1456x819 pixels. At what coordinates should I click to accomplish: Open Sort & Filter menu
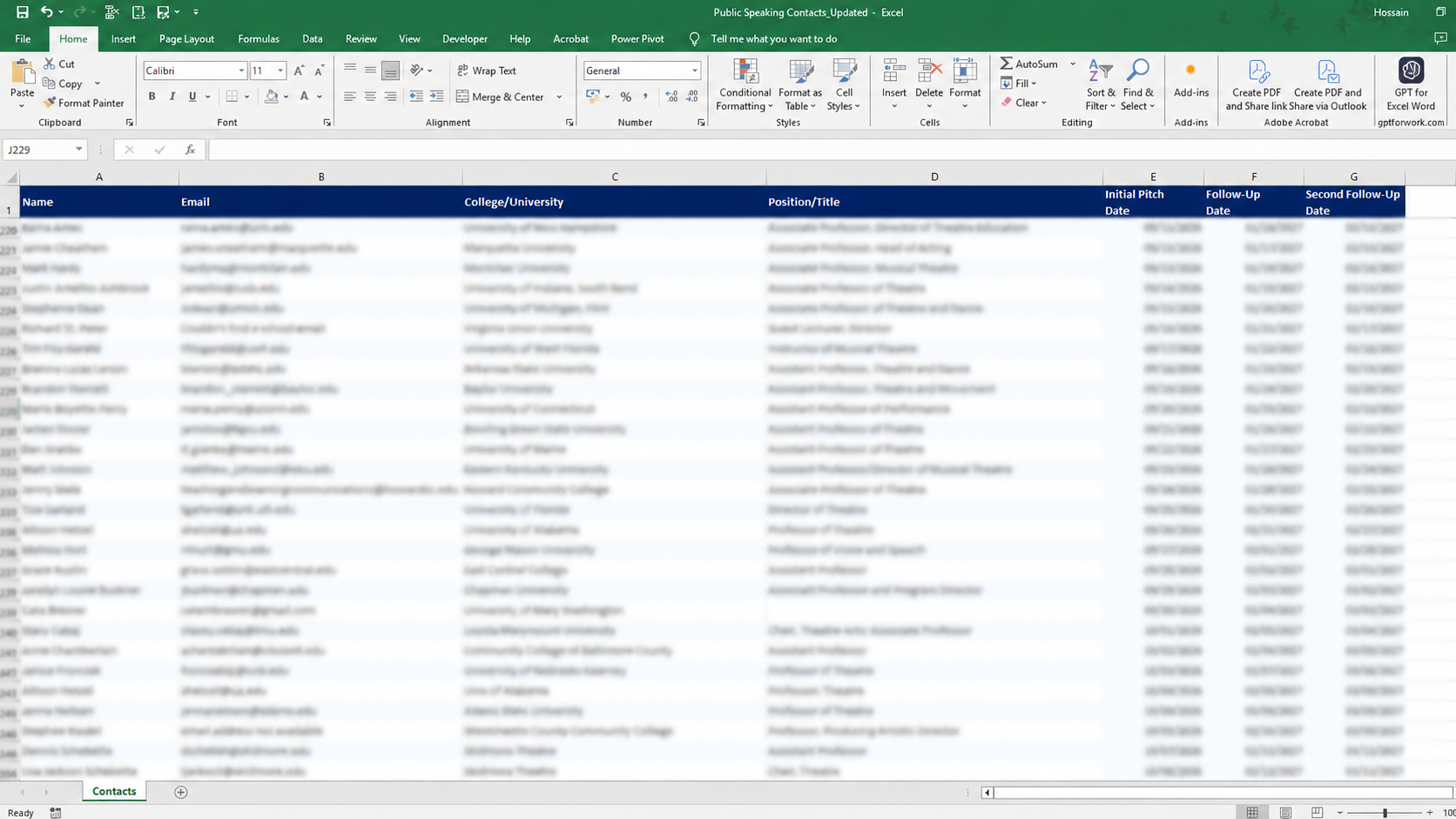[x=1101, y=84]
